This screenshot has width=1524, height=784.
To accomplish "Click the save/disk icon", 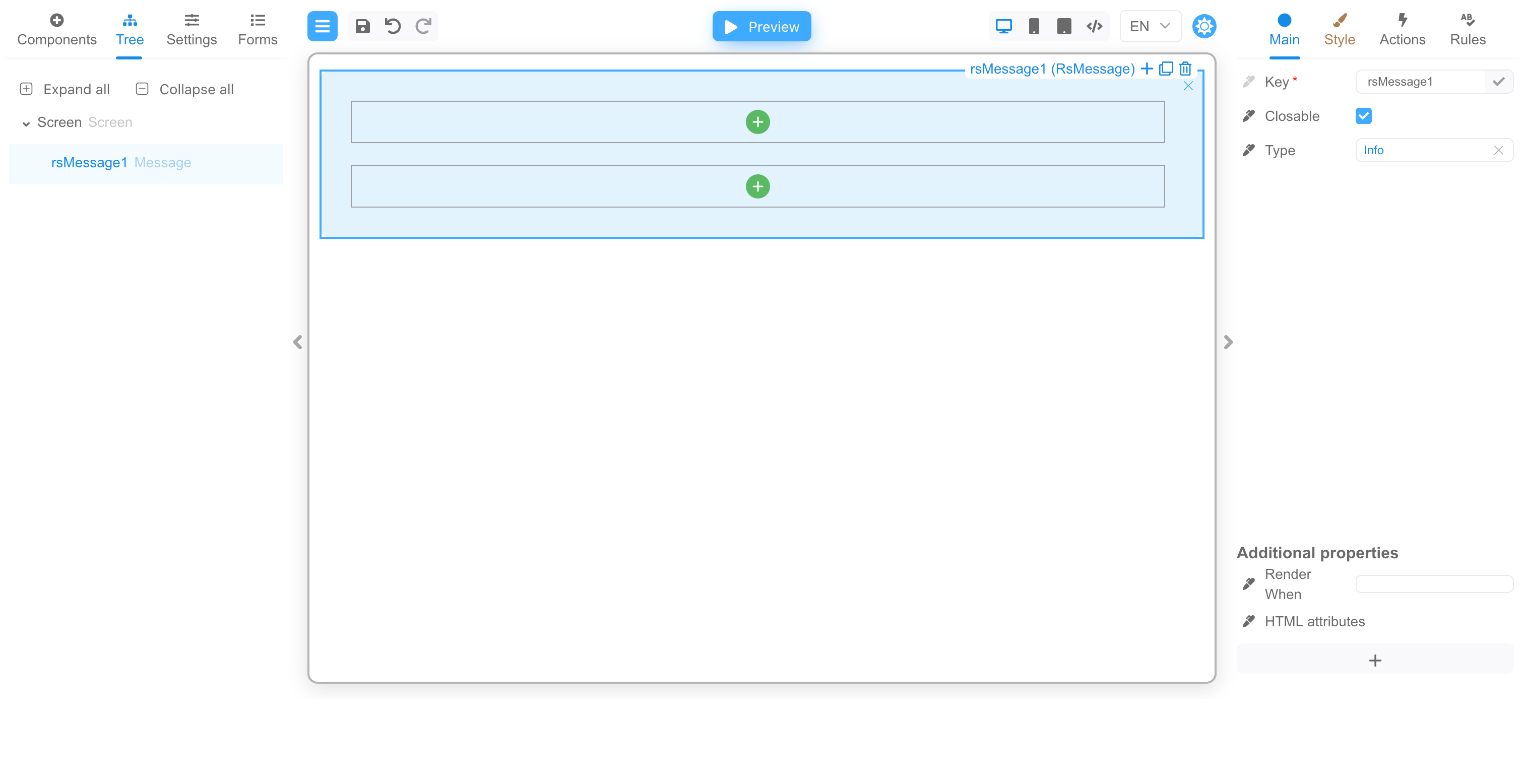I will coord(363,27).
